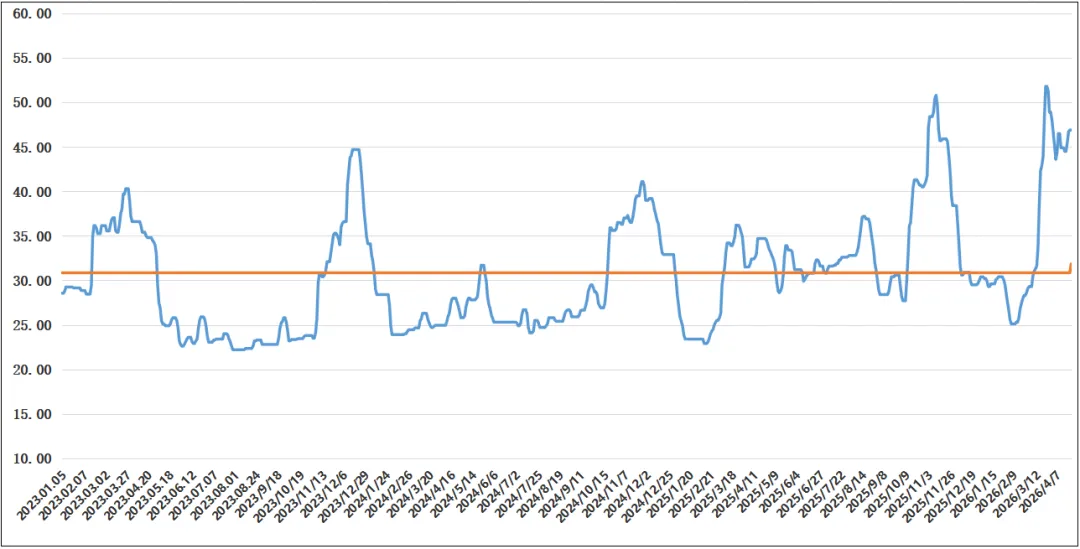Select the 2023.06.12 date label
Viewport: 1080px width, 549px height.
click(x=170, y=495)
